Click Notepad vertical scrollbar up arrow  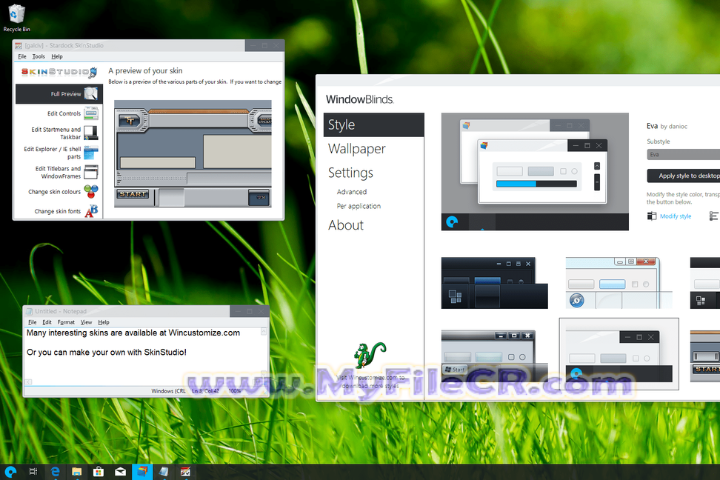point(264,331)
